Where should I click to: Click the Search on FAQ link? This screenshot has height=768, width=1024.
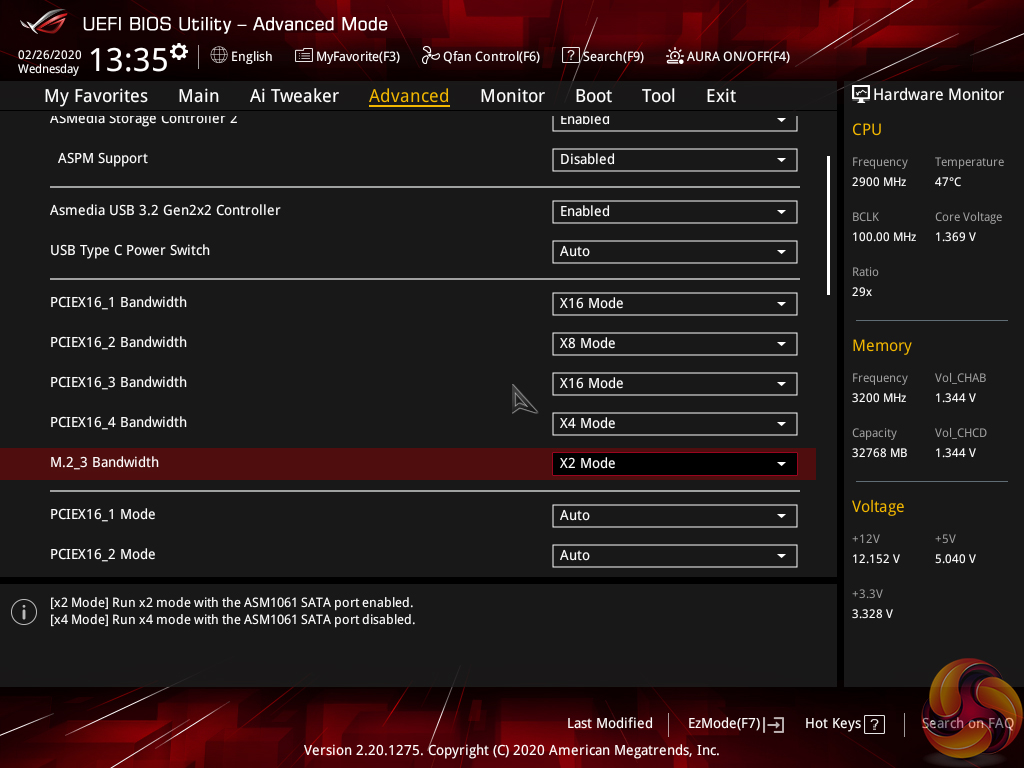(967, 724)
